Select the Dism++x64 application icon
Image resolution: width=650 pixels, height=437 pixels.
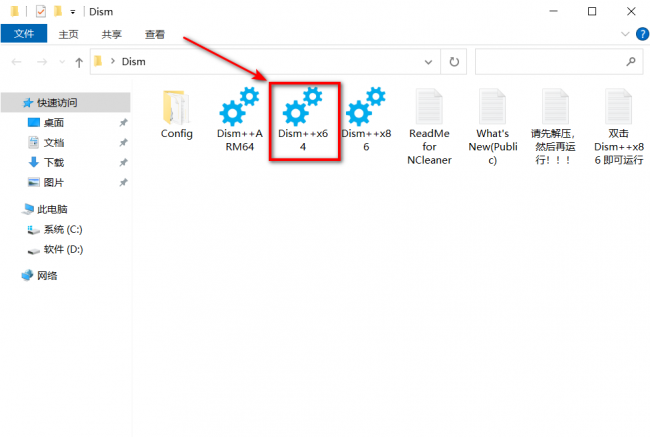click(x=302, y=107)
